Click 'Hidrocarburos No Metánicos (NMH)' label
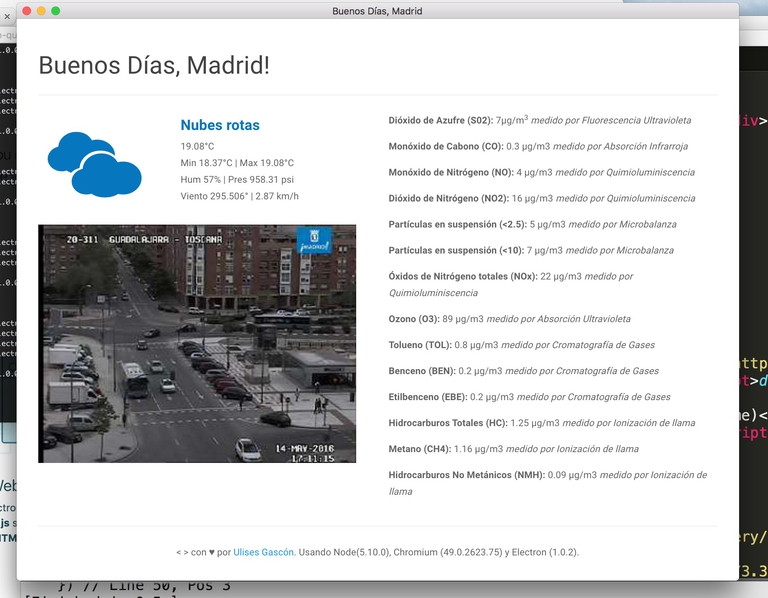768x598 pixels. (467, 475)
